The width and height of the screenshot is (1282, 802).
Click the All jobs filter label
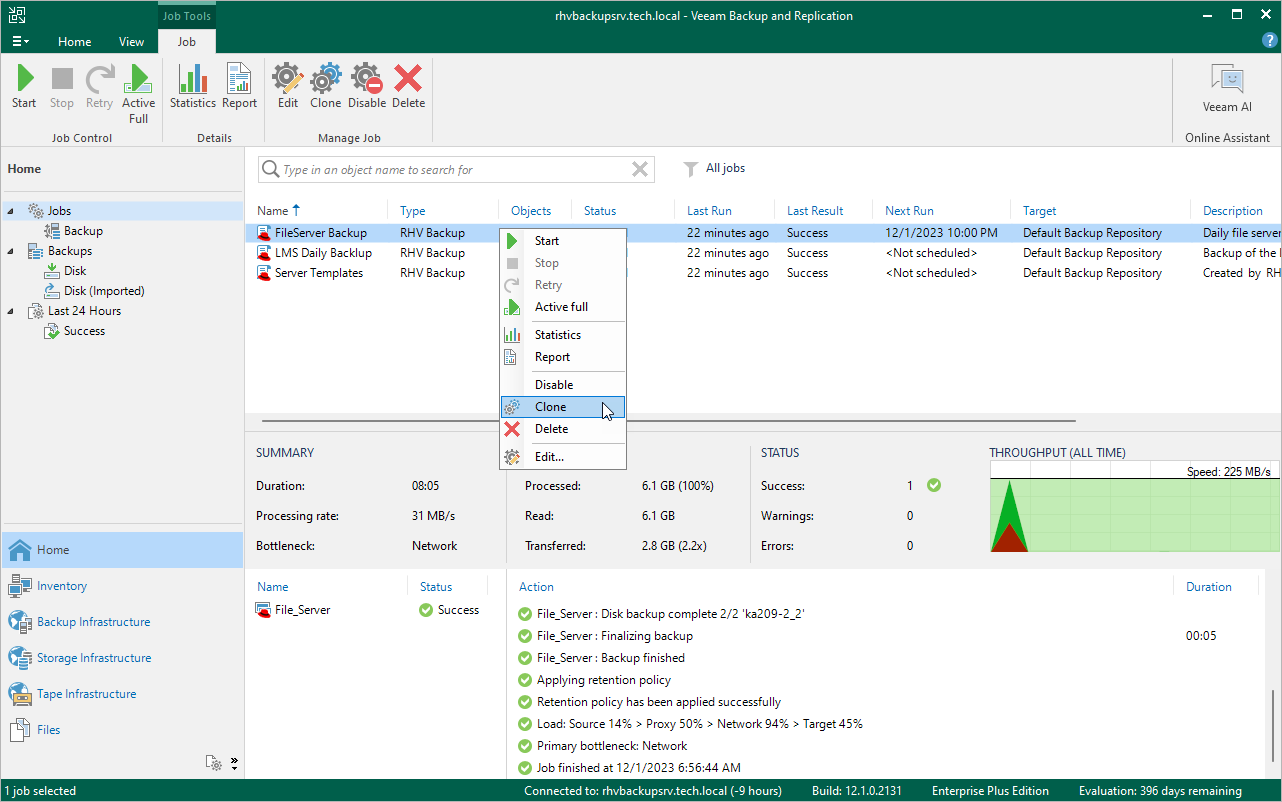(725, 168)
